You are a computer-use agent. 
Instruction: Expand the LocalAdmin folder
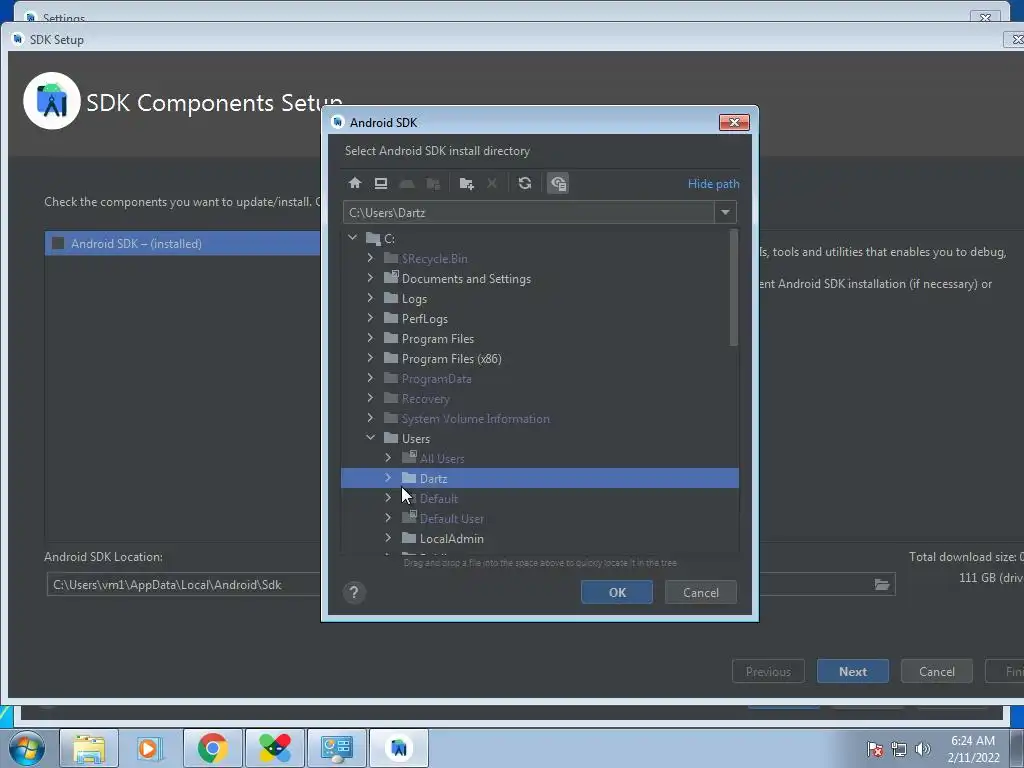pyautogui.click(x=388, y=538)
